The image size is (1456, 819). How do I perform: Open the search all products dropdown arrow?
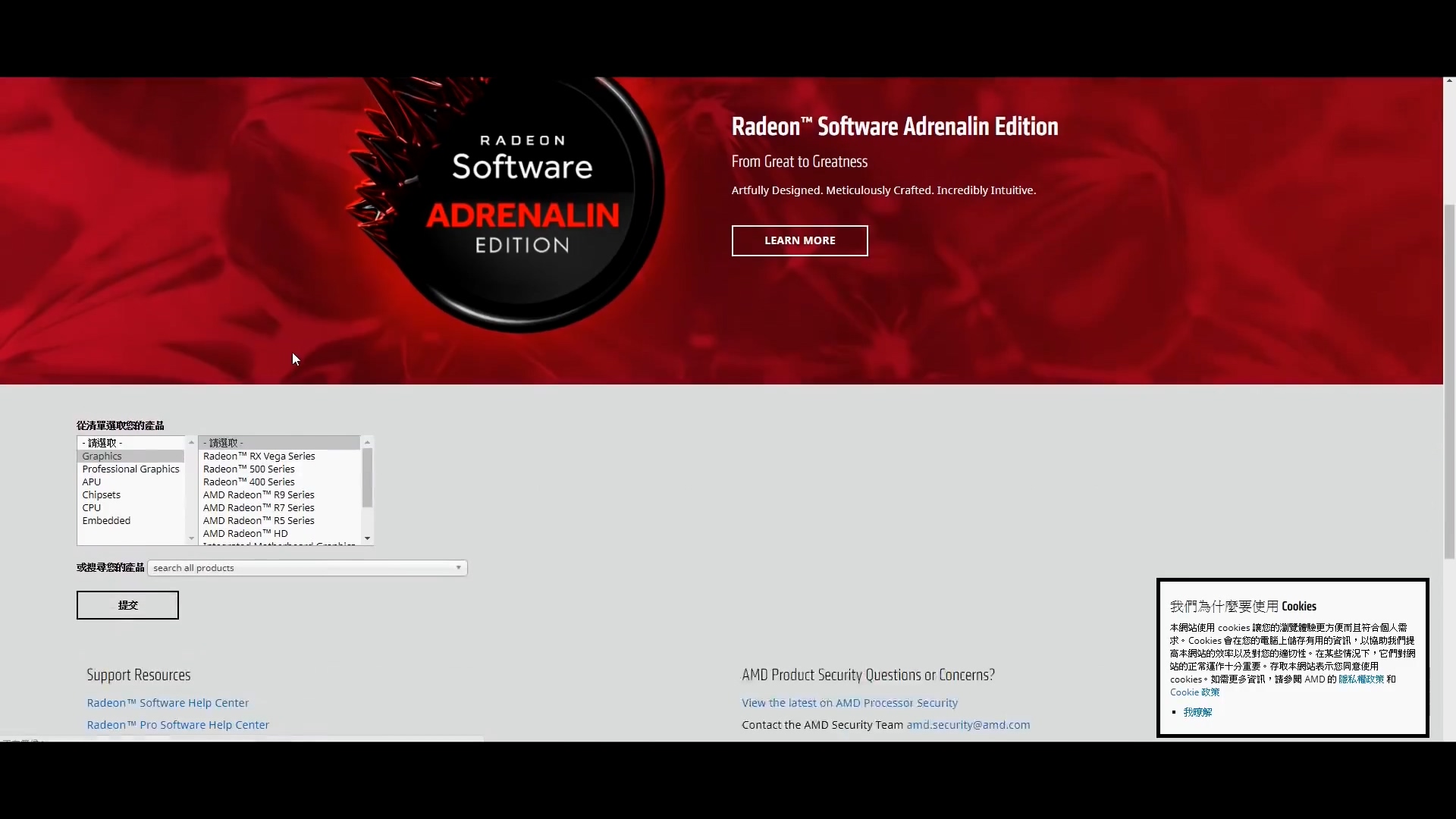pos(458,567)
